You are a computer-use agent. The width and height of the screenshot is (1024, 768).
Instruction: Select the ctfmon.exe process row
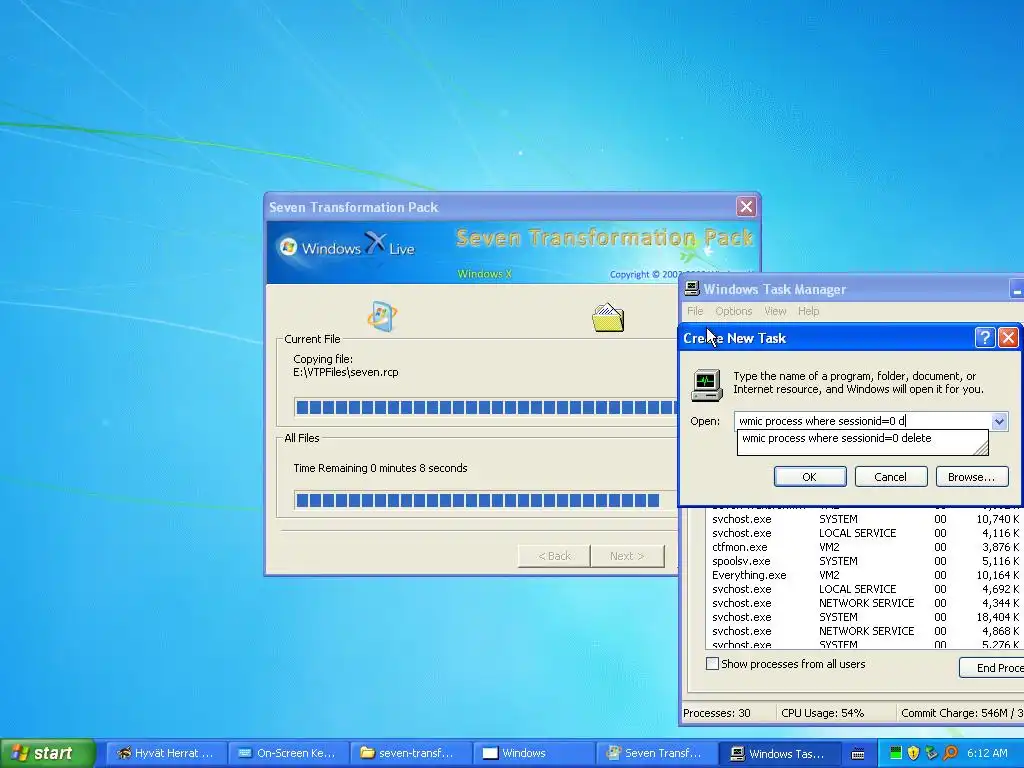865,547
